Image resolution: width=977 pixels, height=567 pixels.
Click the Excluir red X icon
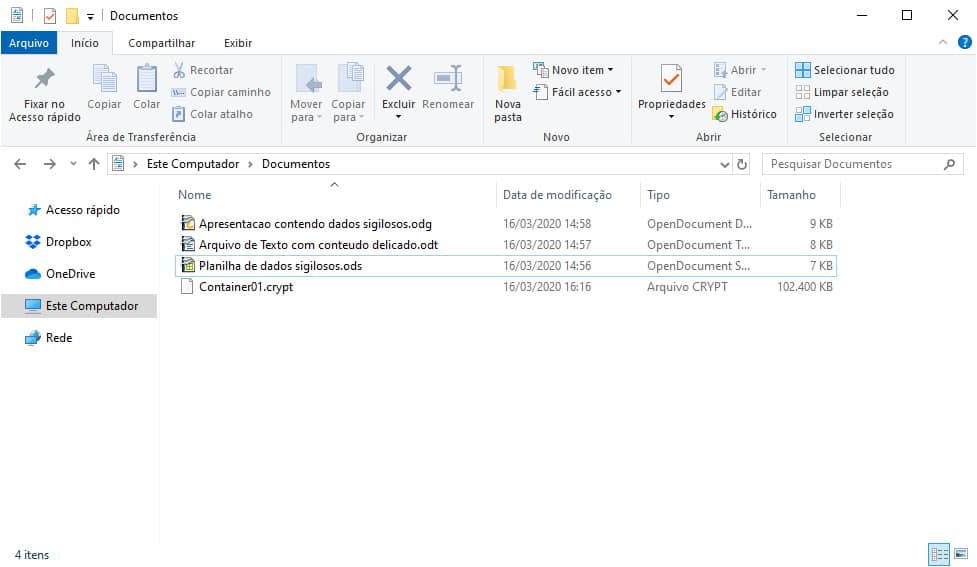(398, 79)
